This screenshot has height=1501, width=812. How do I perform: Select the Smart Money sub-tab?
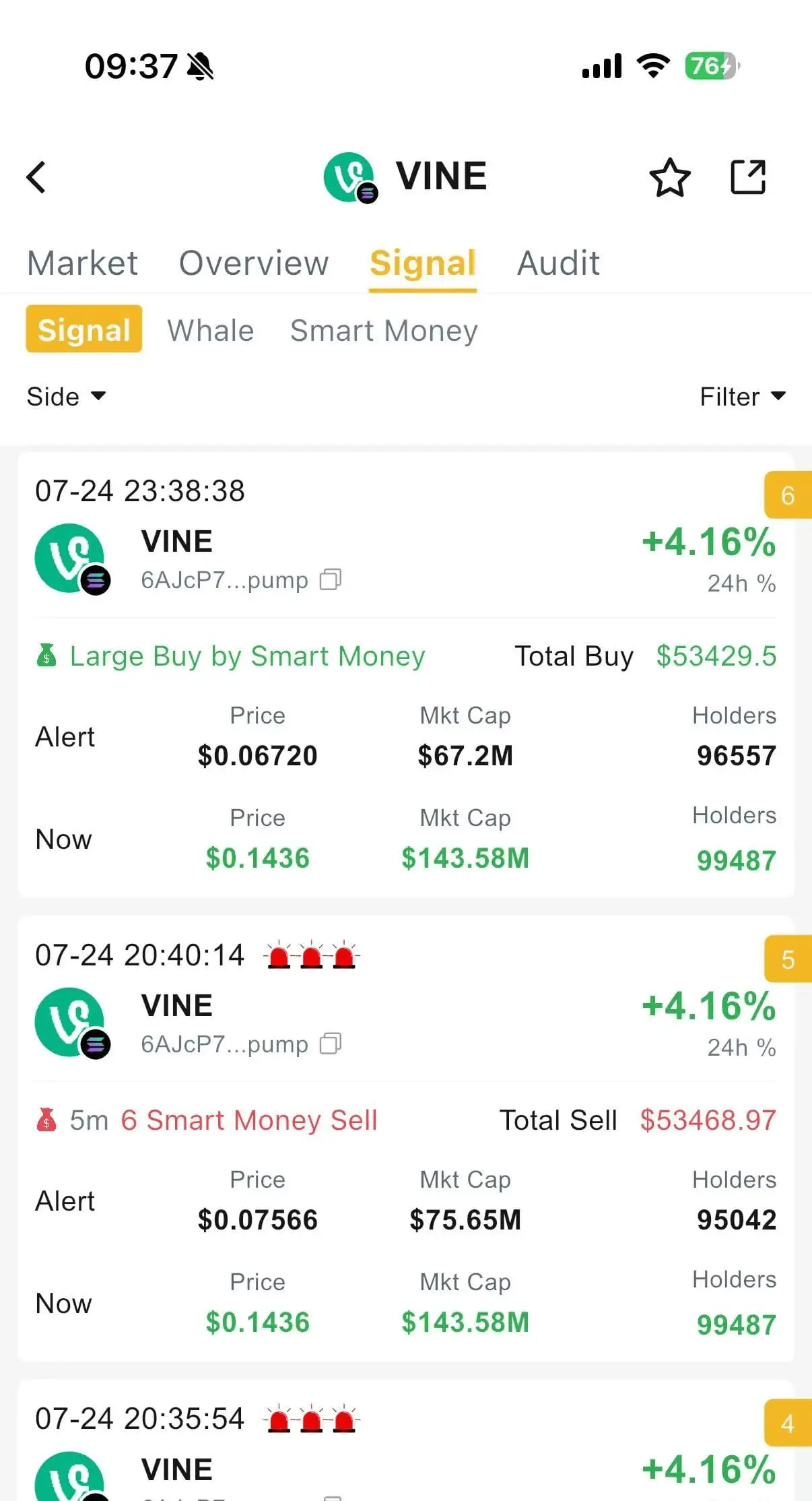[x=384, y=330]
